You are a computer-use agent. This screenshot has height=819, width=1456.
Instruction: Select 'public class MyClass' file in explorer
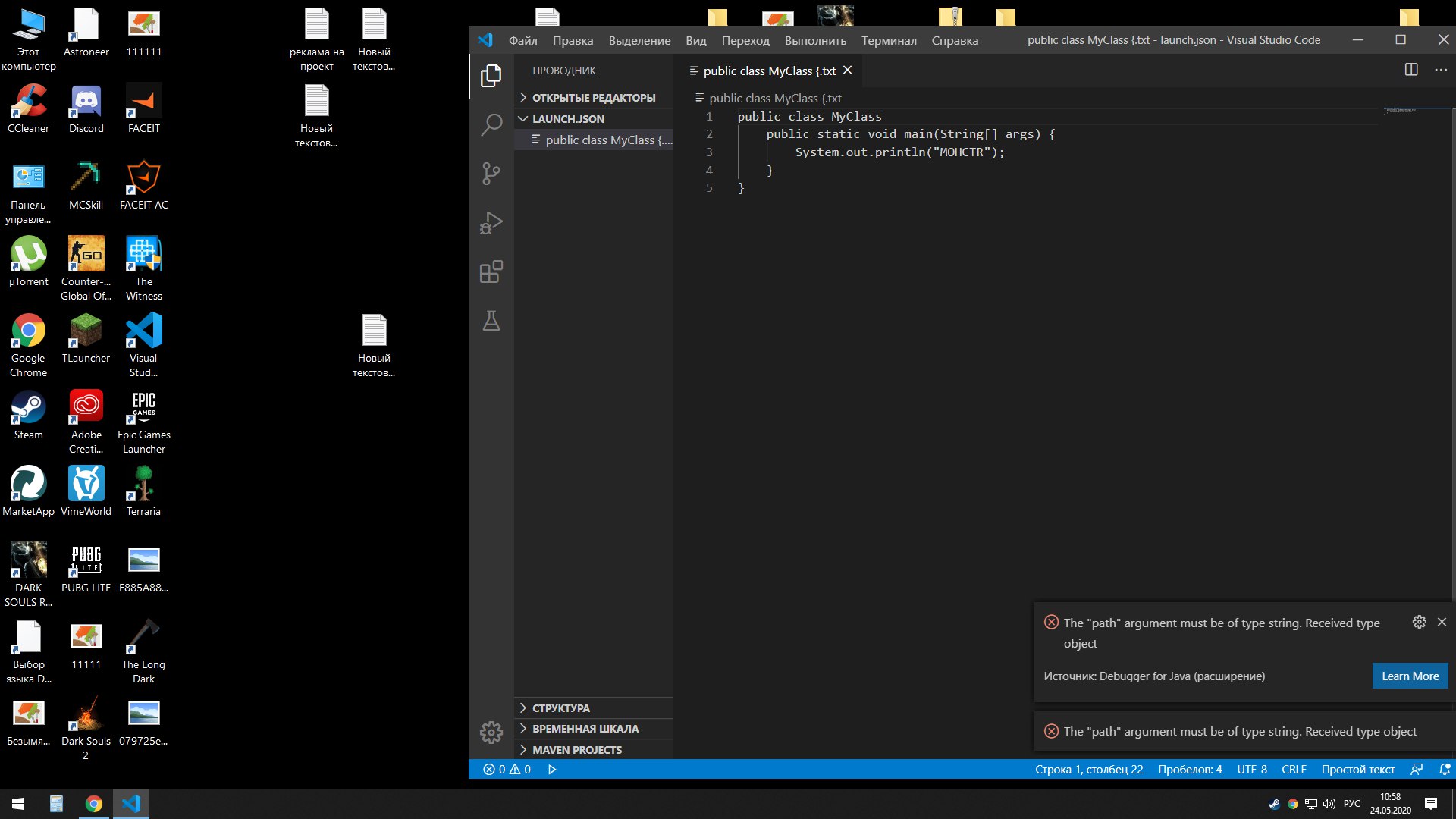coord(594,140)
